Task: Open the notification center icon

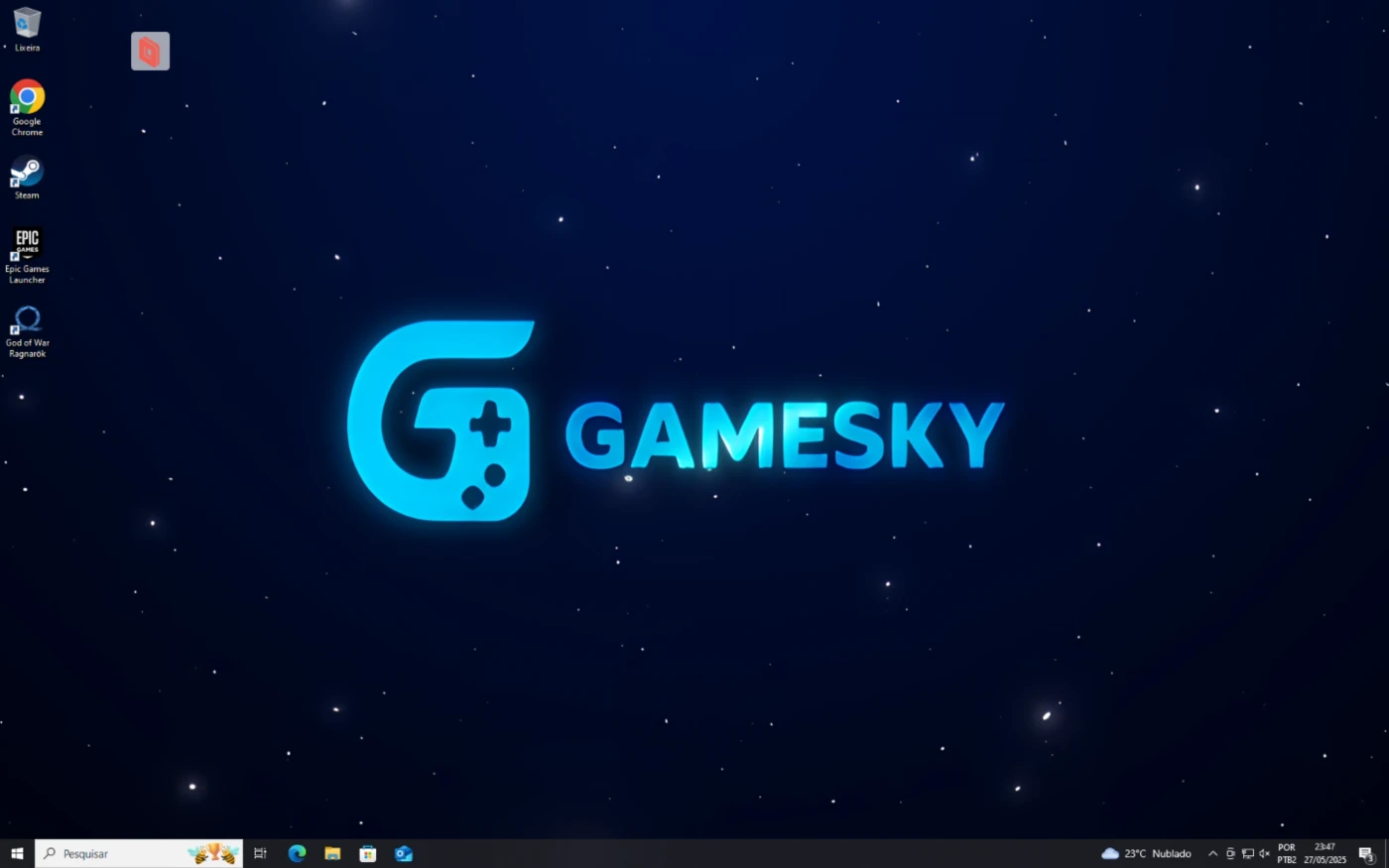Action: pyautogui.click(x=1366, y=853)
